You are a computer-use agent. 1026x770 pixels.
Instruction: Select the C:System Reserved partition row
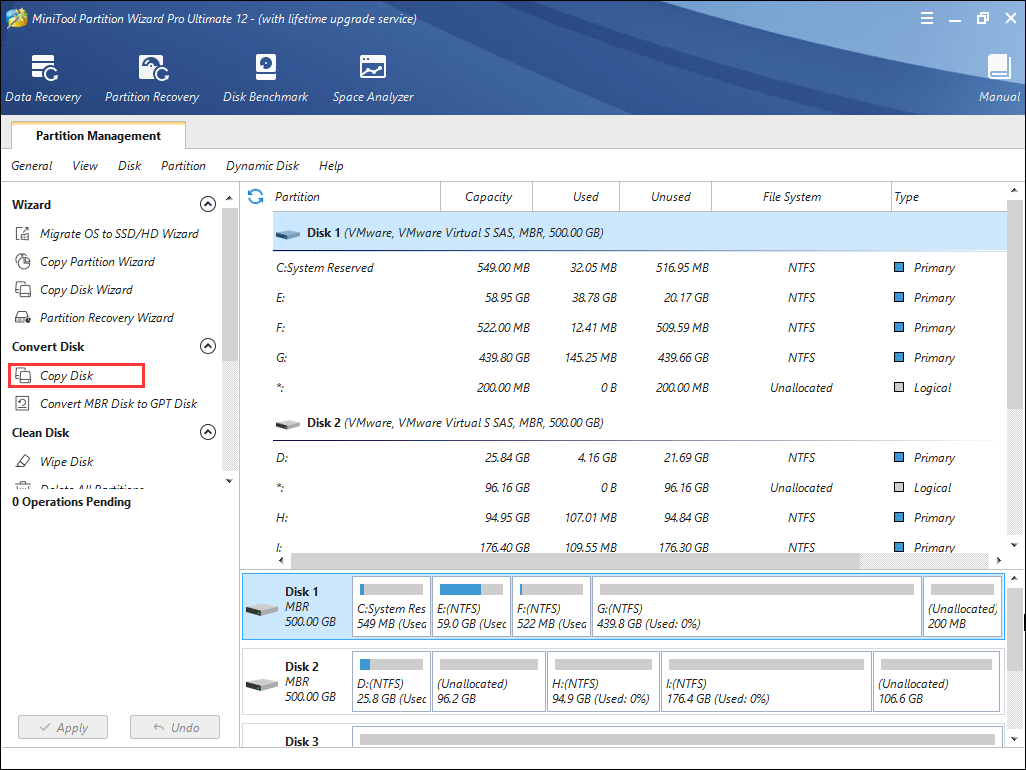[x=639, y=268]
